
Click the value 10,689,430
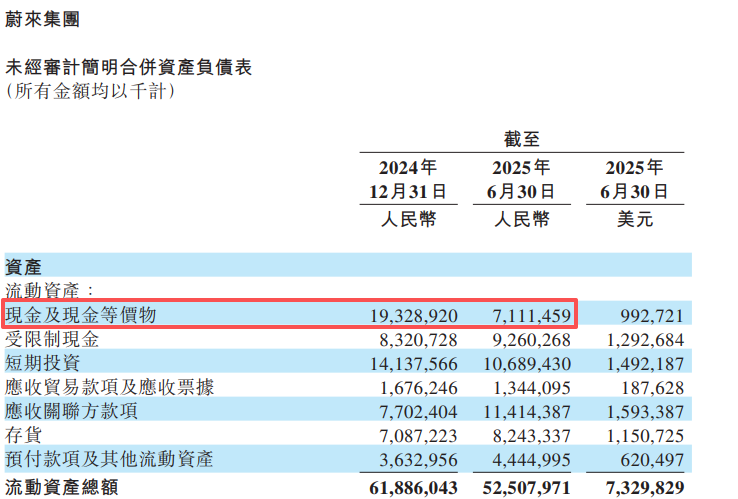pyautogui.click(x=527, y=364)
